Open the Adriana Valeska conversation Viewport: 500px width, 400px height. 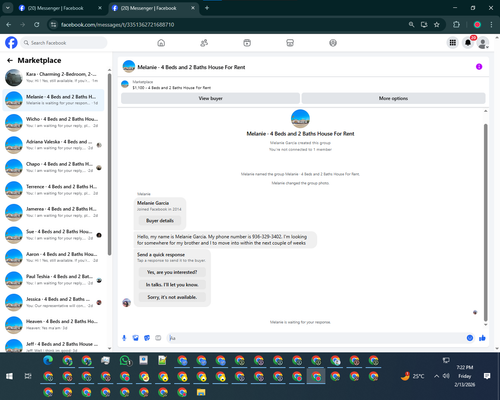(x=53, y=145)
